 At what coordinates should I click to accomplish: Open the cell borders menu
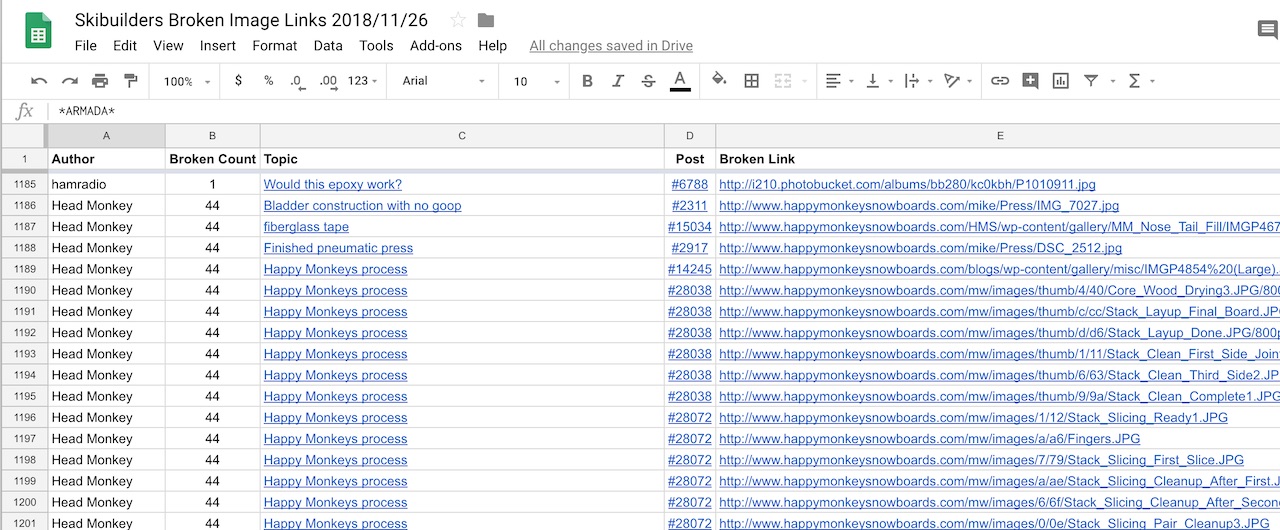click(751, 81)
